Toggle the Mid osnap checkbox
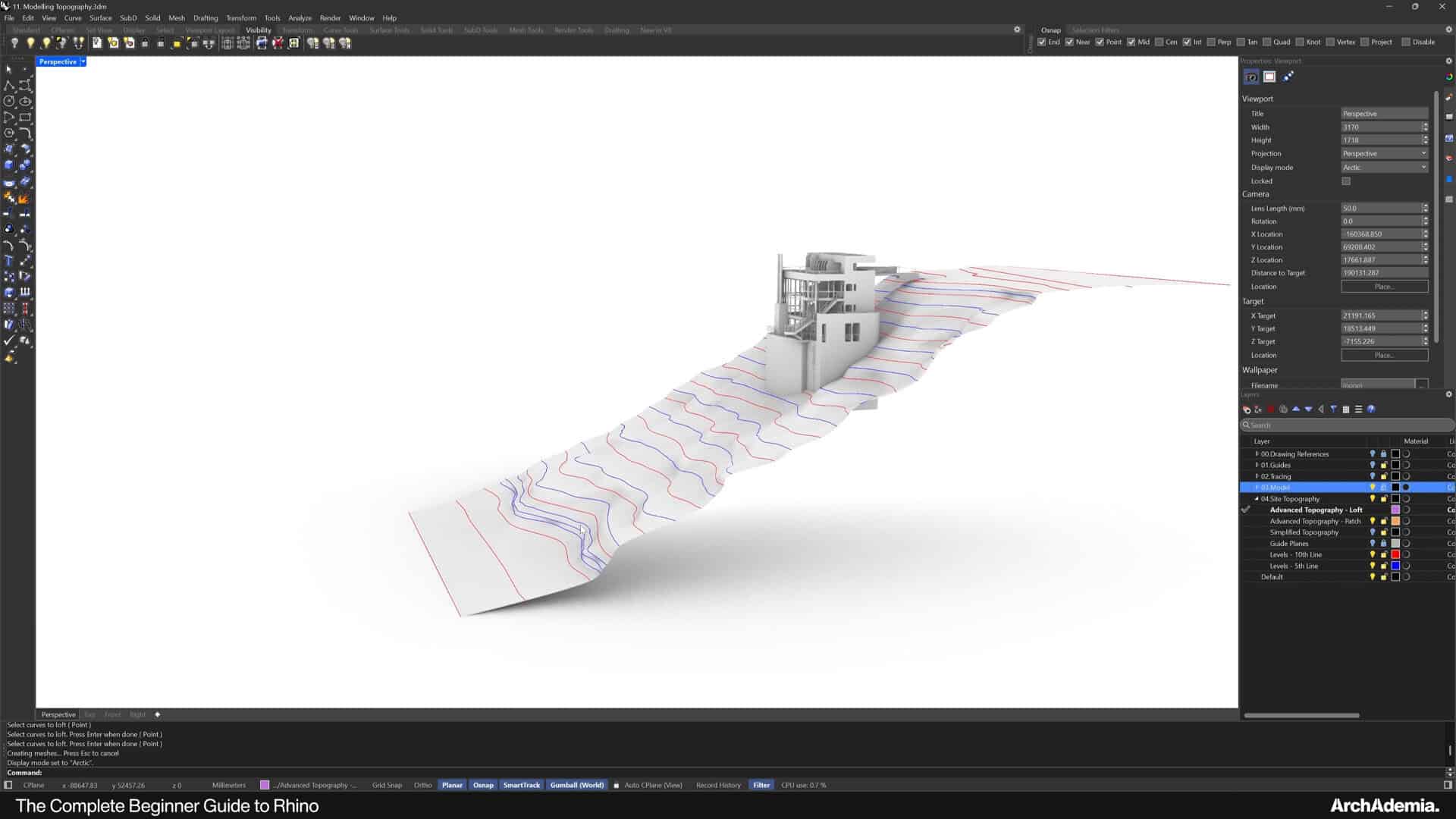Screen dimensions: 1456x819 click(x=1131, y=42)
